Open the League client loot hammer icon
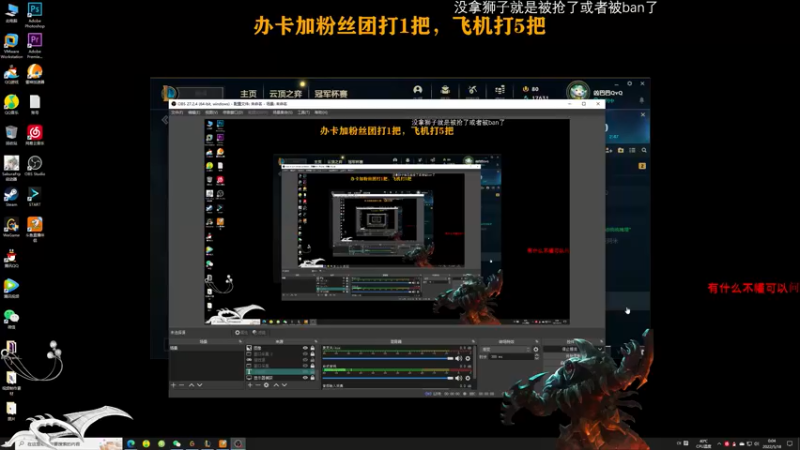This screenshot has height=450, width=800. (x=472, y=91)
